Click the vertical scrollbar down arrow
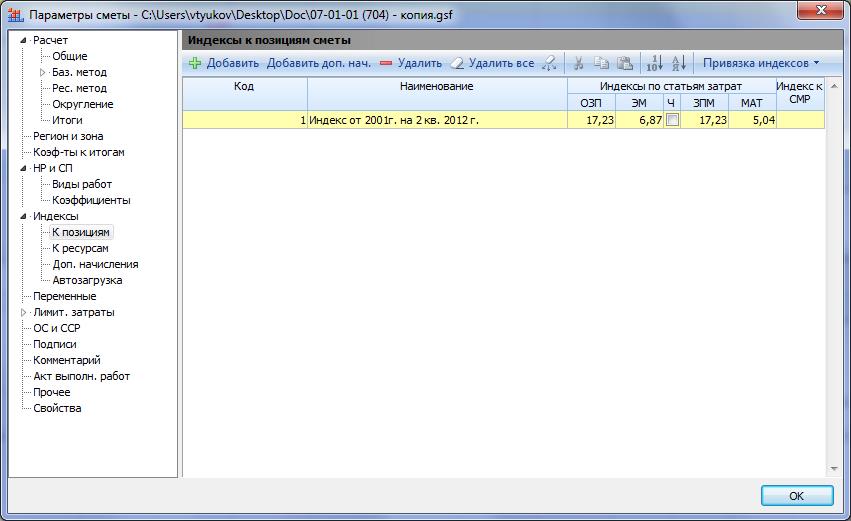 (x=832, y=468)
